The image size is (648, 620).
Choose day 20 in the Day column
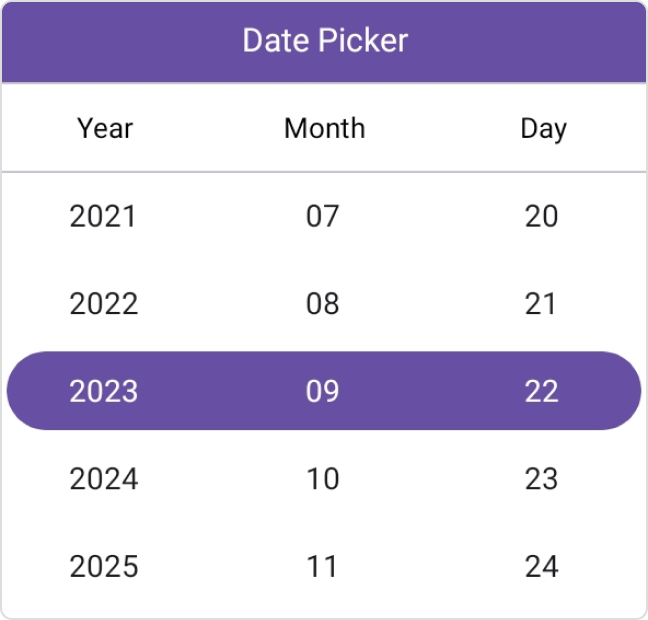542,216
